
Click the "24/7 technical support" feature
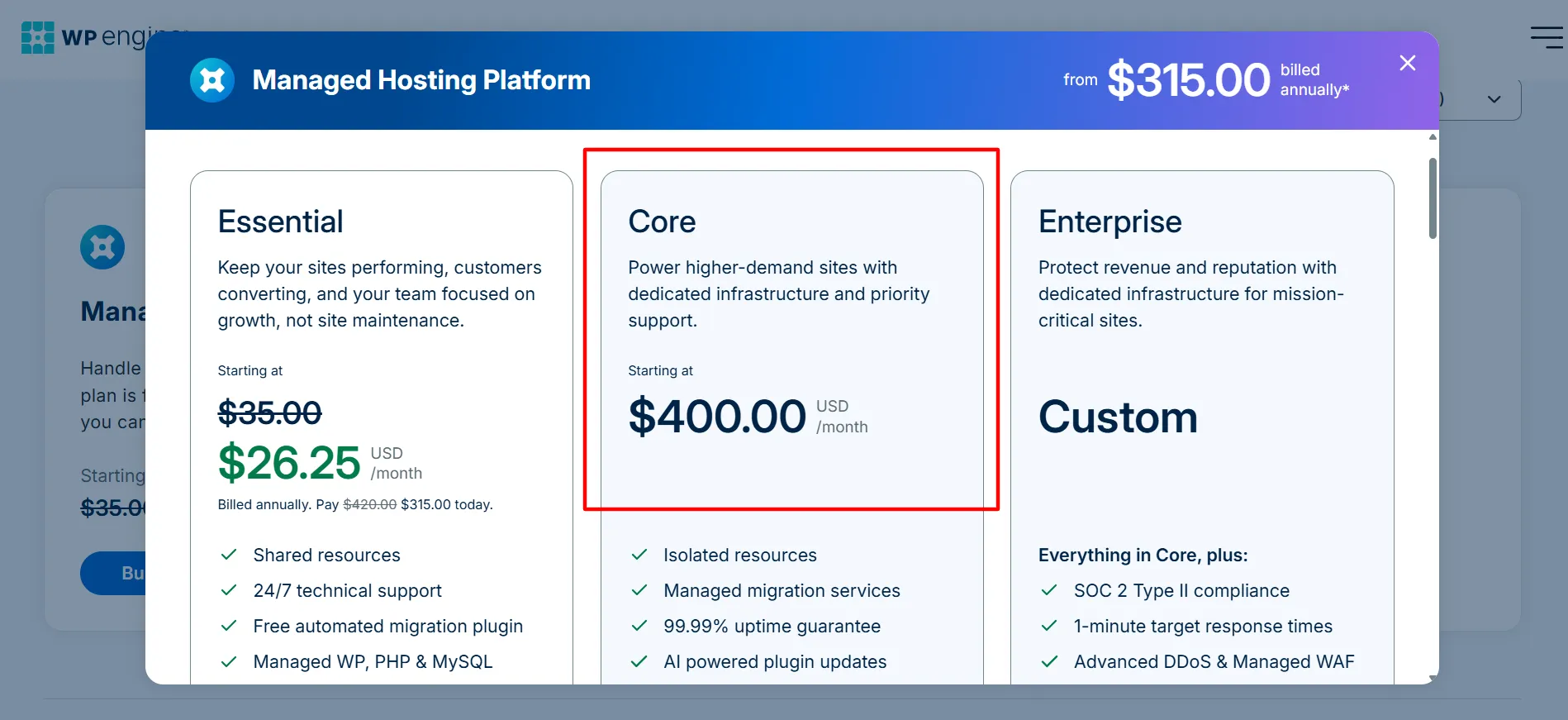tap(347, 590)
